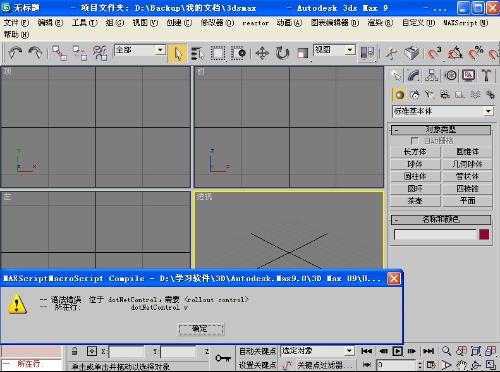Switch to the Modify command panel tab

(414, 76)
